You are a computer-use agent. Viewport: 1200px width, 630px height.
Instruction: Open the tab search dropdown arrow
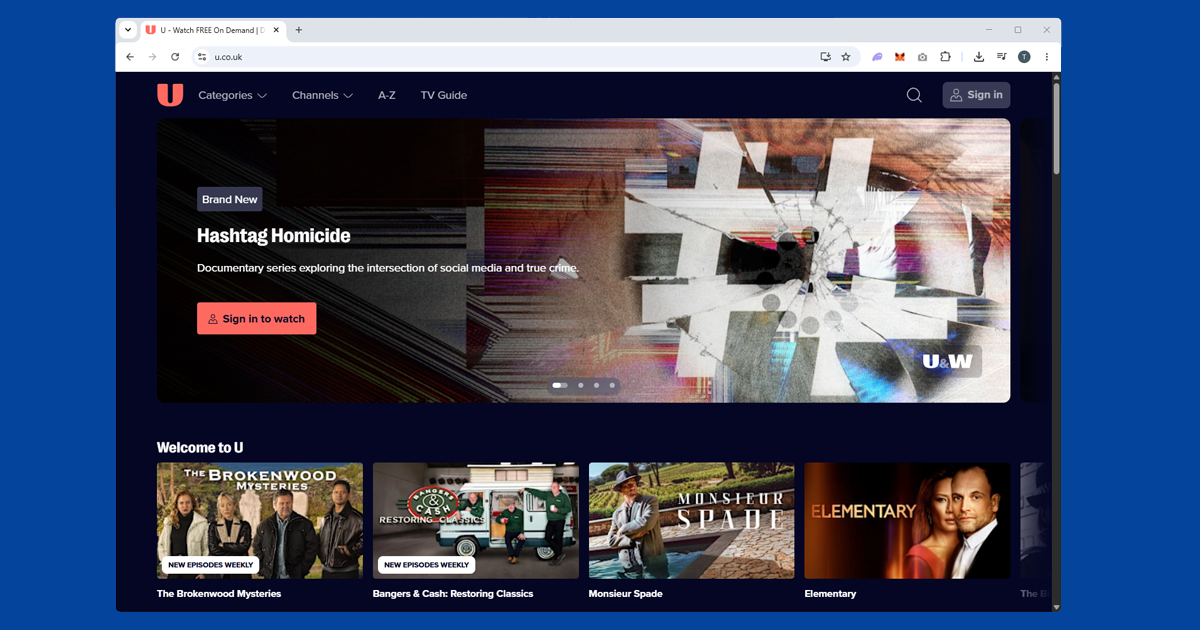(x=128, y=30)
